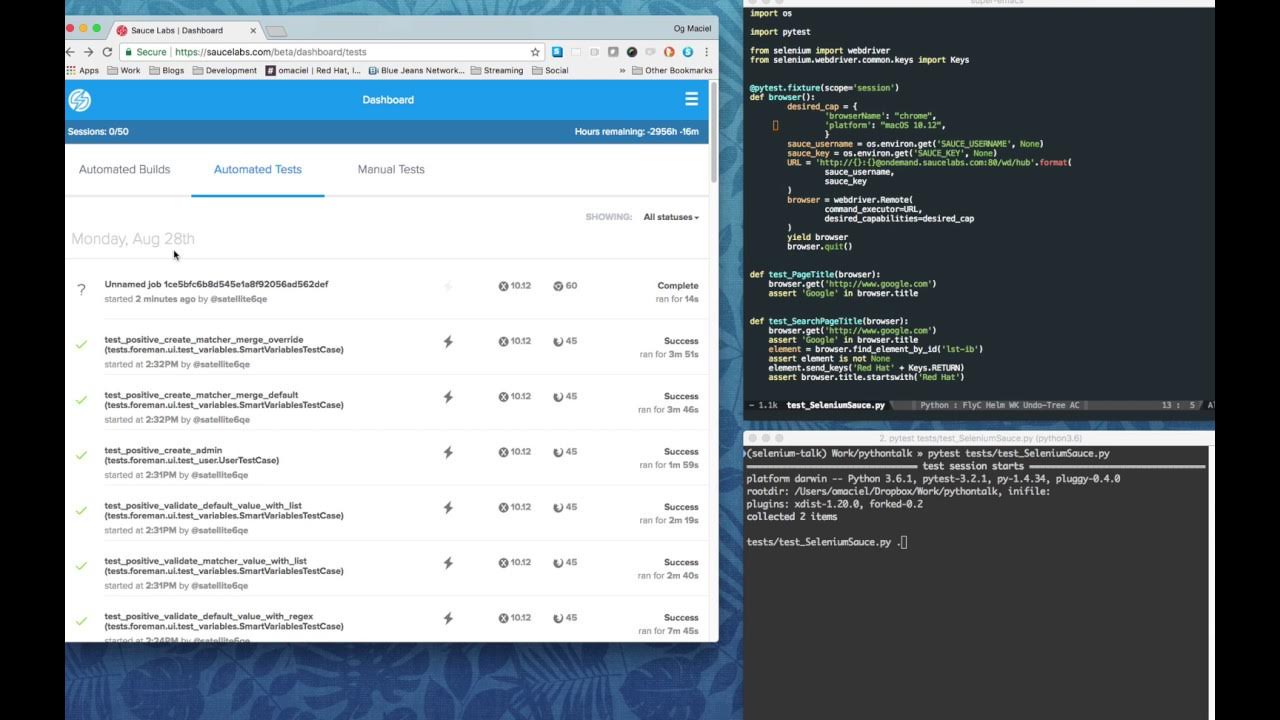Open the Streaming bookmarks folder

497,71
